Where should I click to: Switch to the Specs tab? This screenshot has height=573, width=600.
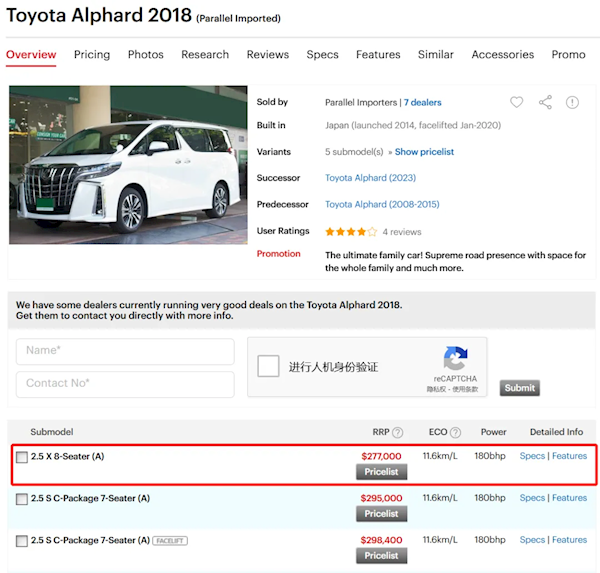(323, 55)
